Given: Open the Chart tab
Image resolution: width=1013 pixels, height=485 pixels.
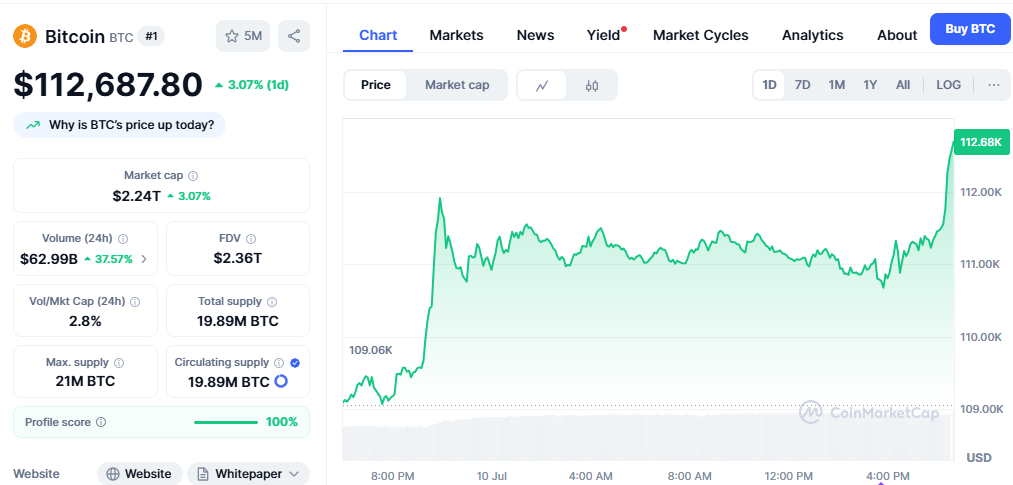Looking at the screenshot, I should (378, 35).
